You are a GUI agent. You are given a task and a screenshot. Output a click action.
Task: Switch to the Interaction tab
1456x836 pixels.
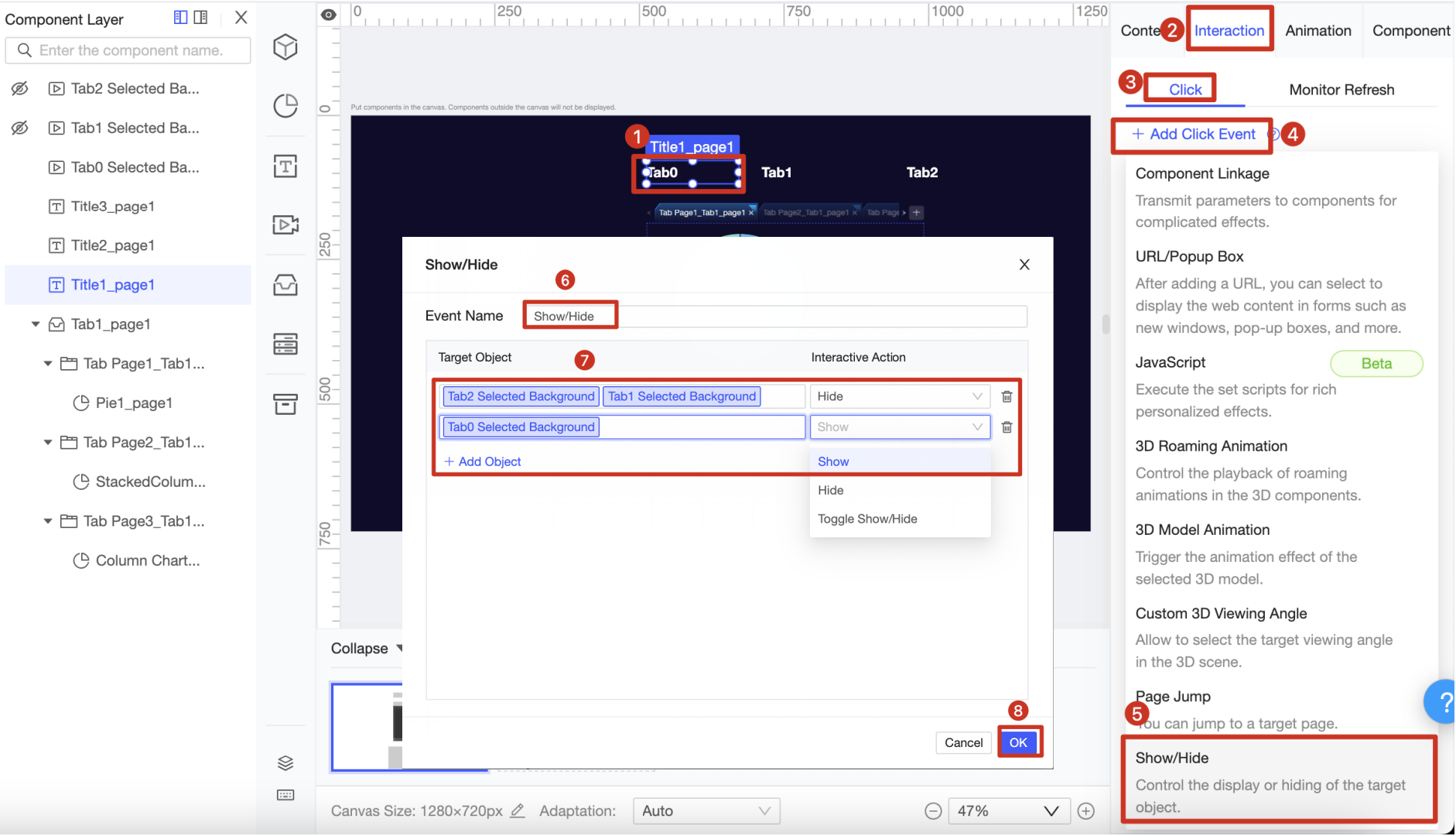coord(1229,30)
